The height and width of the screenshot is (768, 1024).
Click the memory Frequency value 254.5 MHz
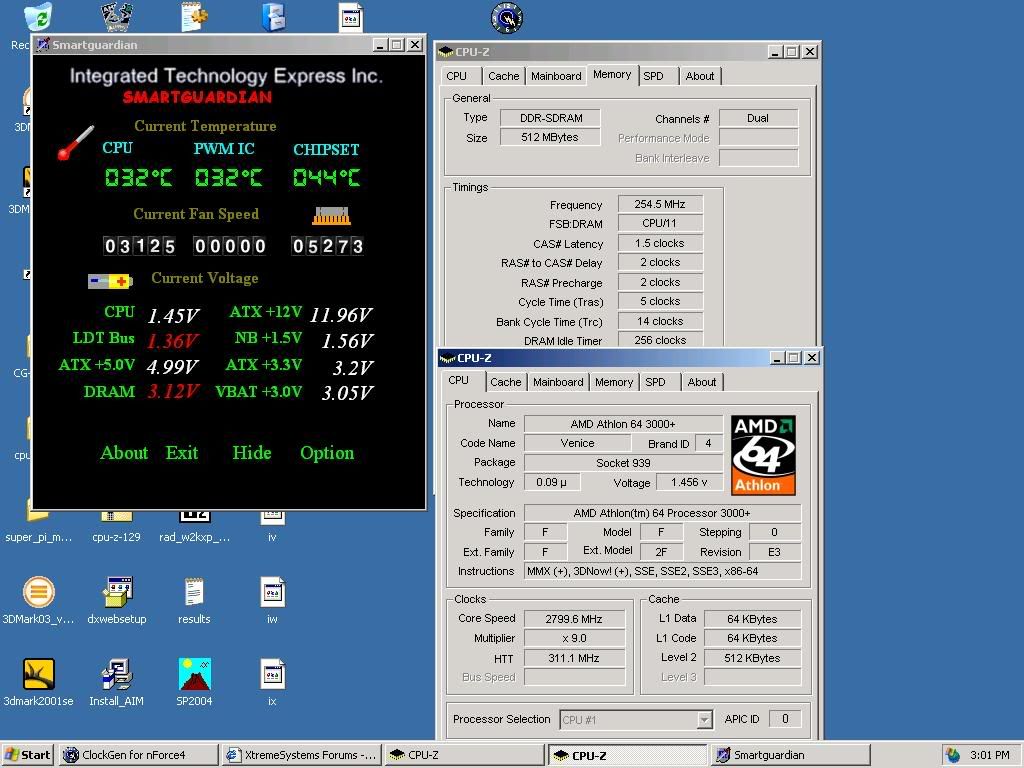click(660, 204)
